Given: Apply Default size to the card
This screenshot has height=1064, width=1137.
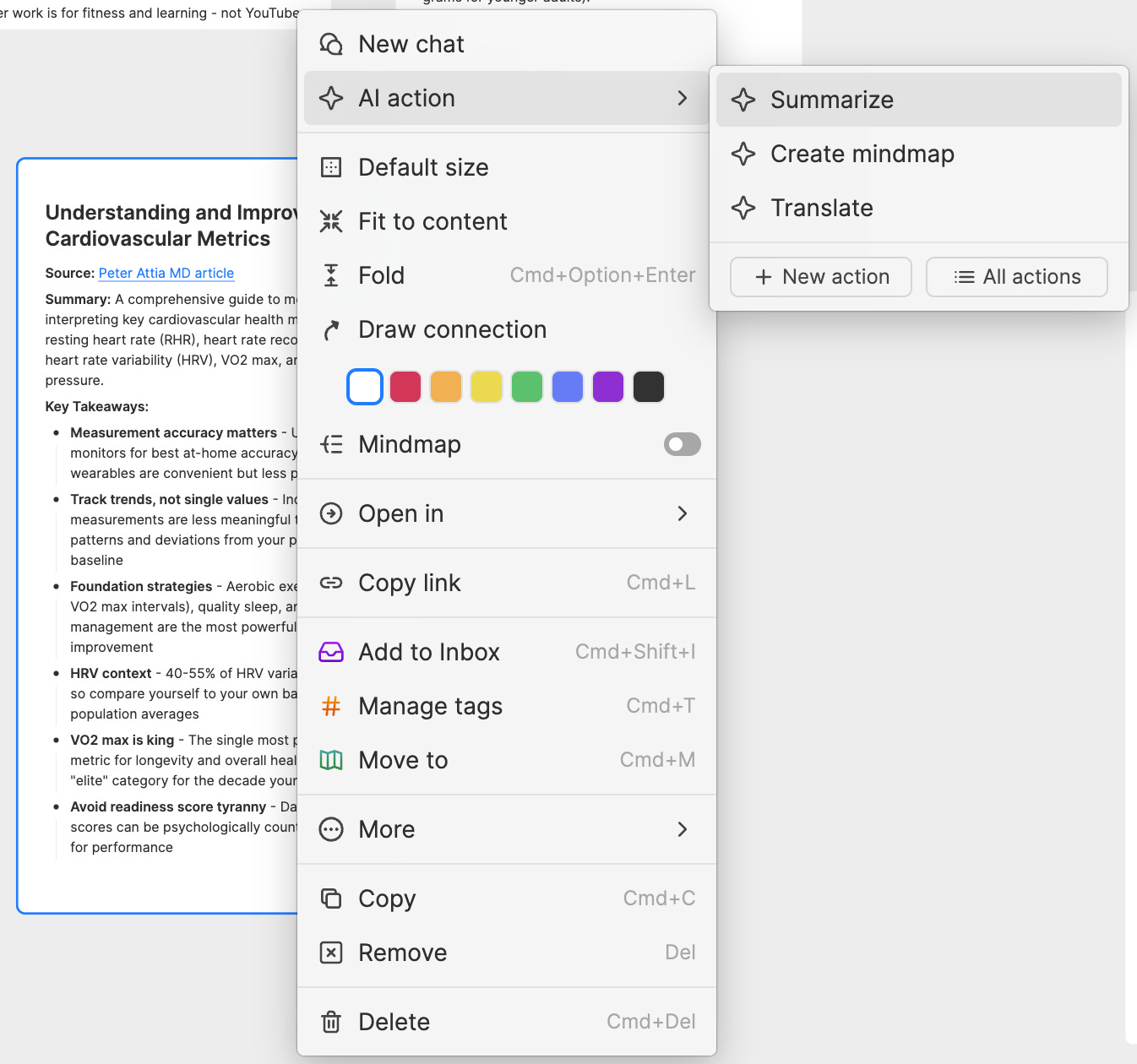Looking at the screenshot, I should point(423,167).
